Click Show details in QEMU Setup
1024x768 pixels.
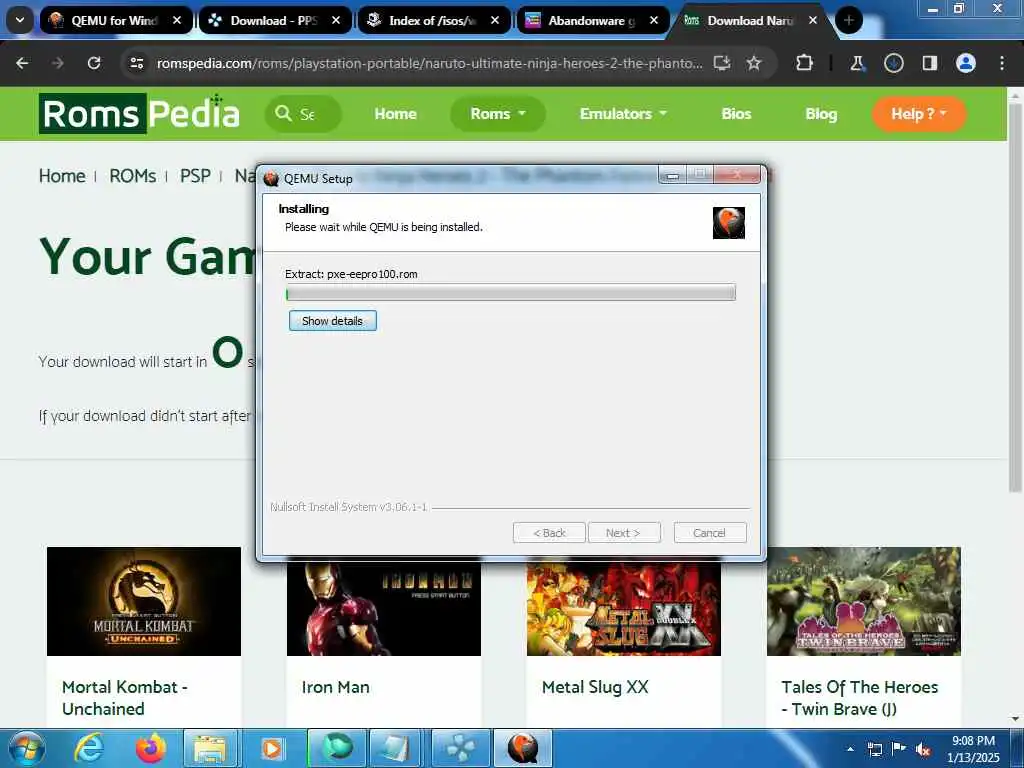(332, 321)
